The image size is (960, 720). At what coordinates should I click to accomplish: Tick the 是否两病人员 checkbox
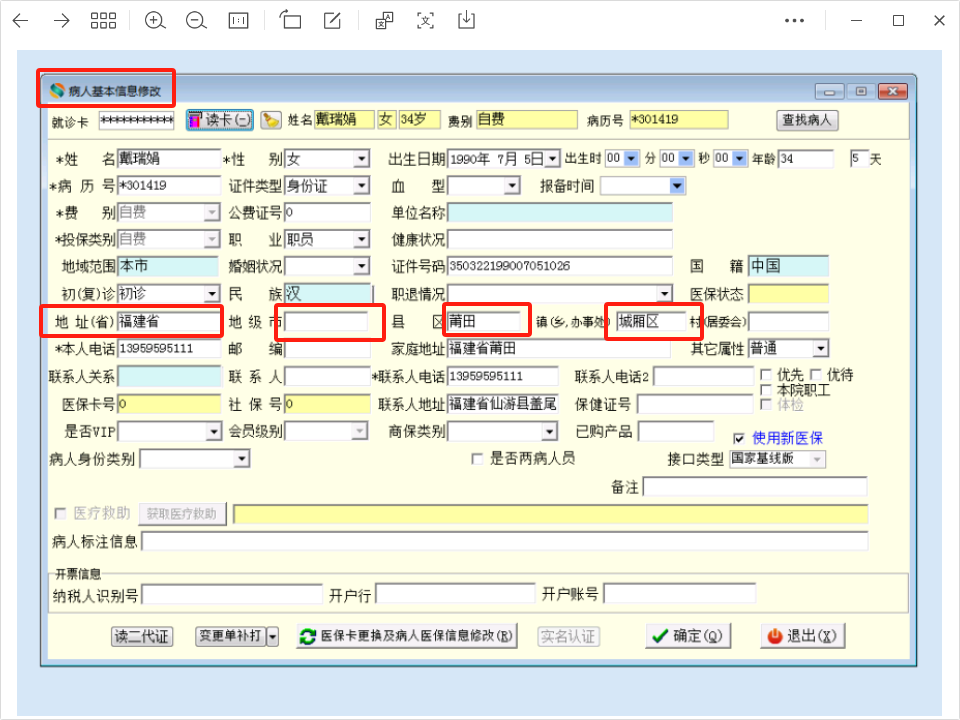pyautogui.click(x=477, y=459)
